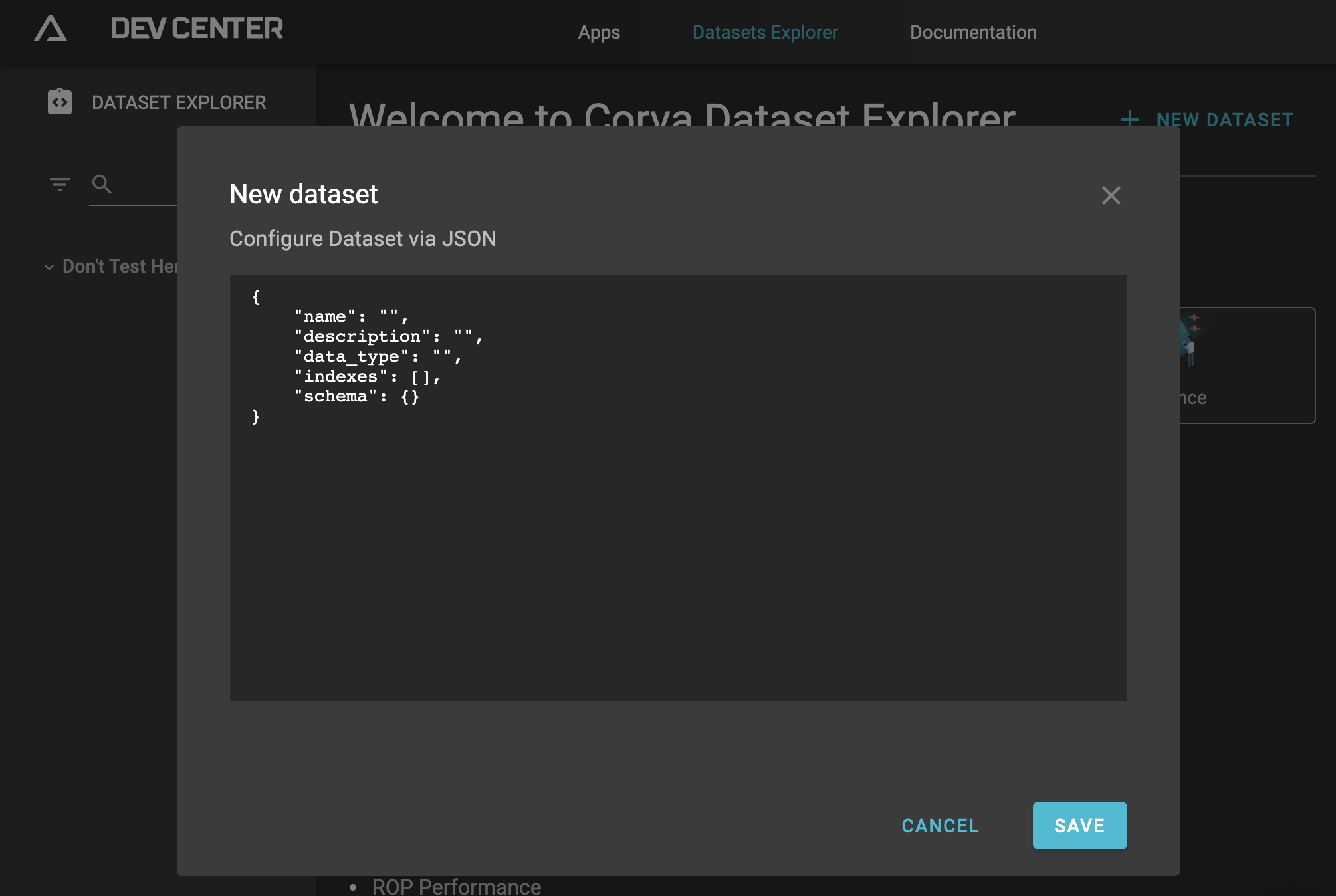This screenshot has width=1336, height=896.
Task: Open the Datasets Explorer tab
Action: click(765, 32)
